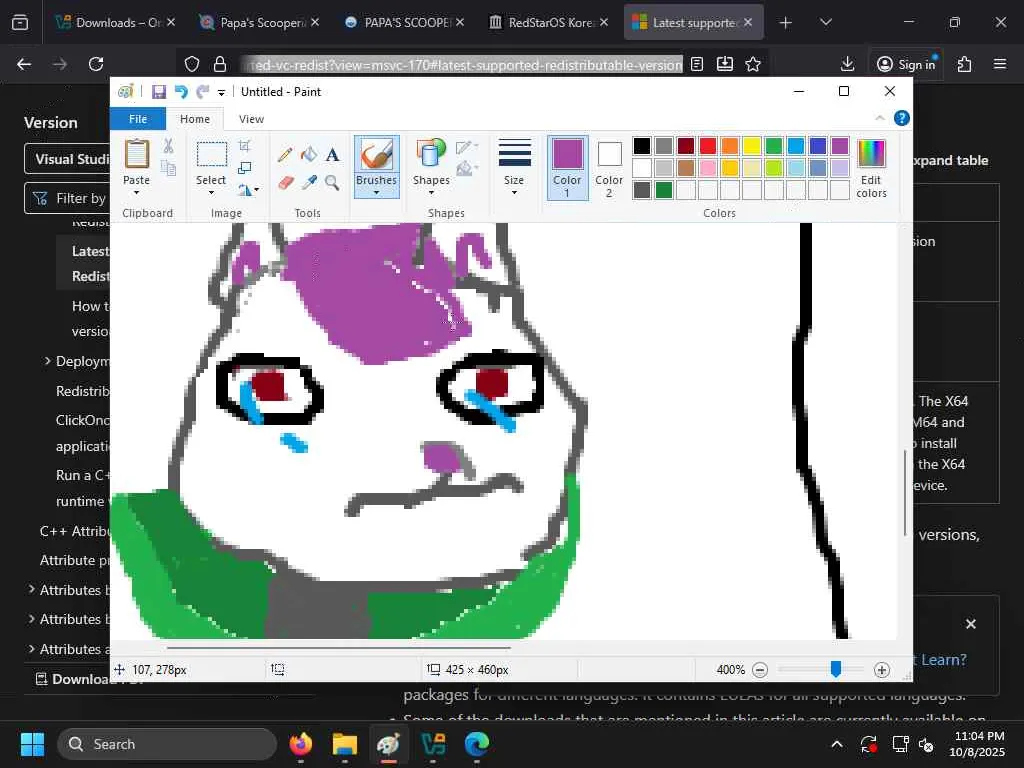Open the Size dropdown arrow
The image size is (1024, 768).
tap(514, 193)
